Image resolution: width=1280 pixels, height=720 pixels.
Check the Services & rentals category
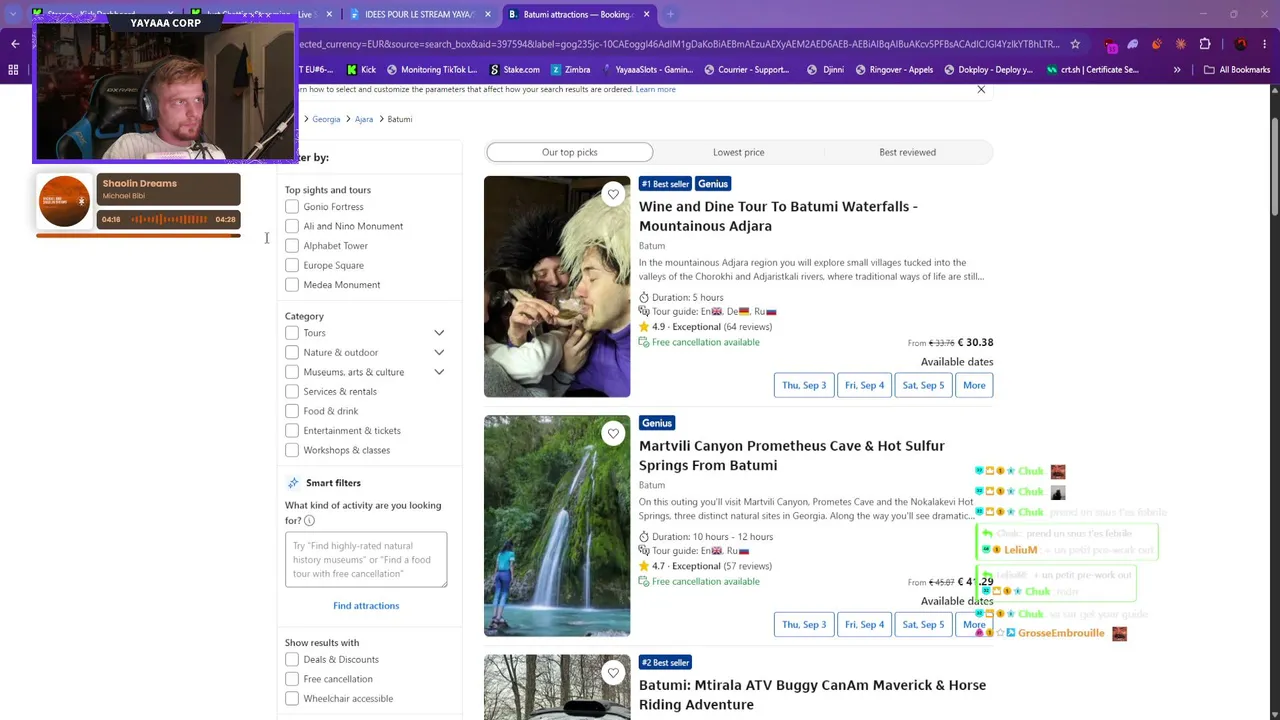[292, 392]
